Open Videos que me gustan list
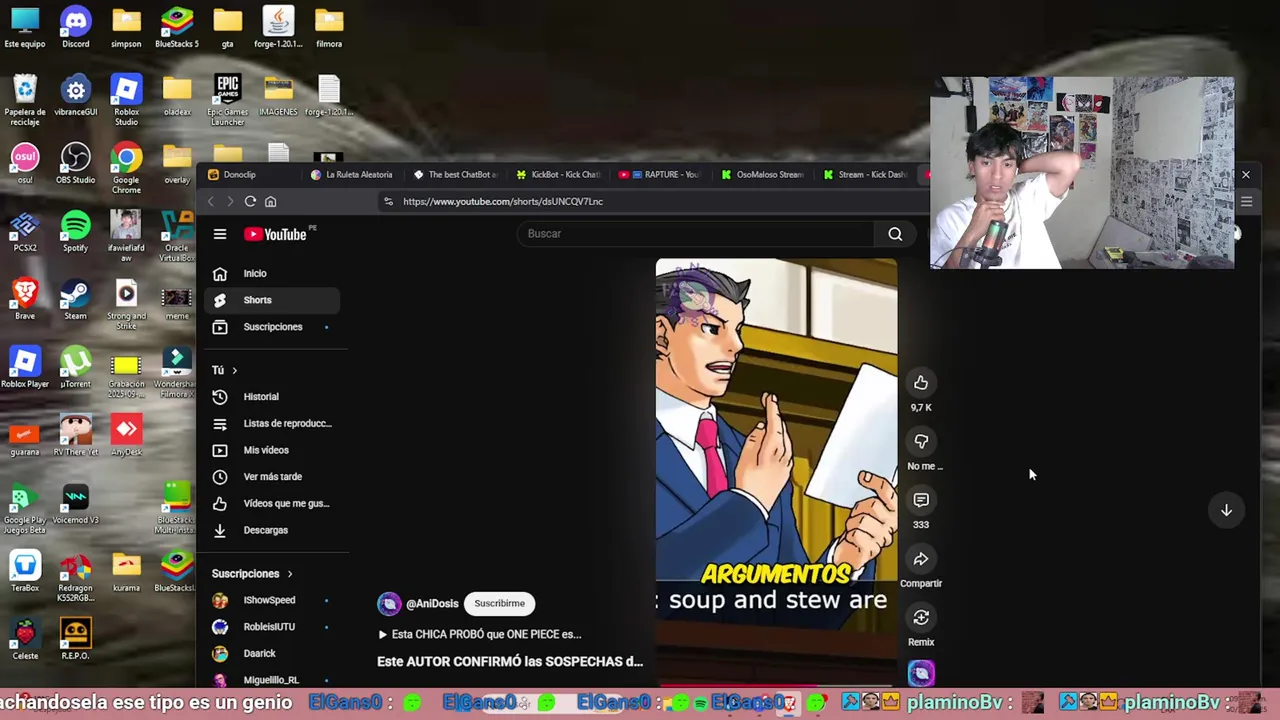Screen dimensions: 1280x720 point(272,503)
